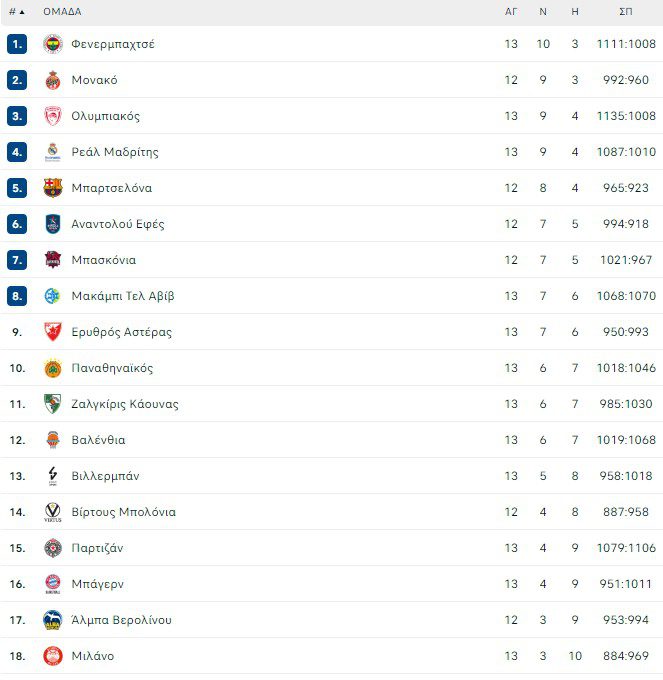The image size is (663, 680).
Task: Click the rank 8 position badge
Action: pos(17,296)
